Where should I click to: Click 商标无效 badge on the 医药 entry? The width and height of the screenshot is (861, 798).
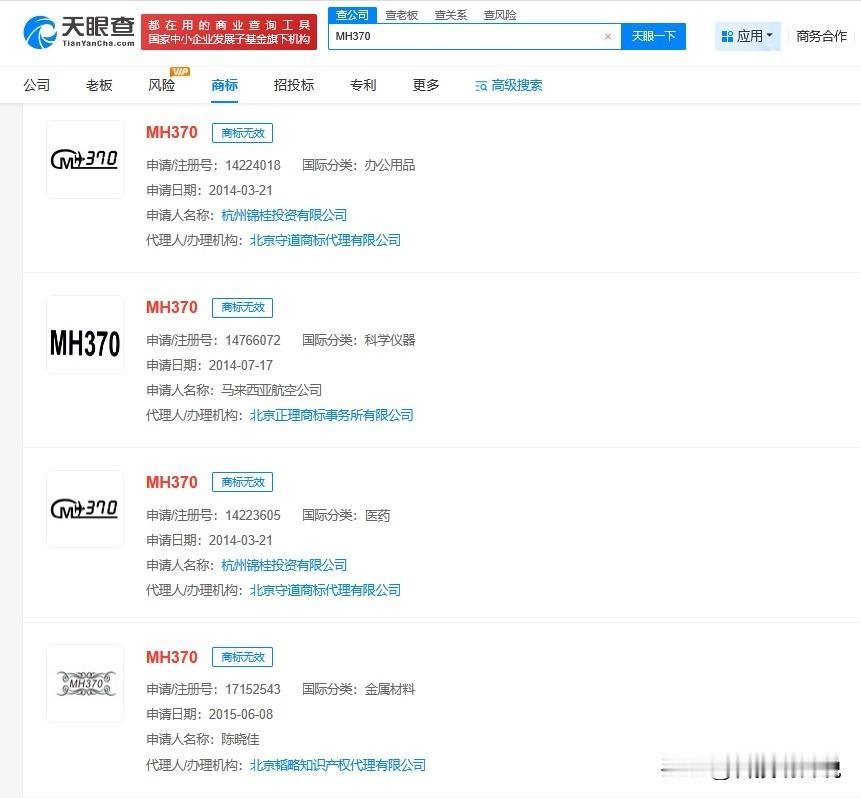[243, 482]
